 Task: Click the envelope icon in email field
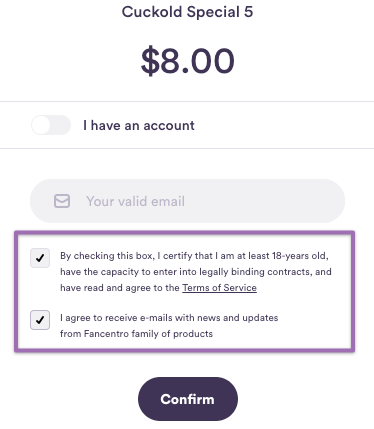click(x=62, y=201)
